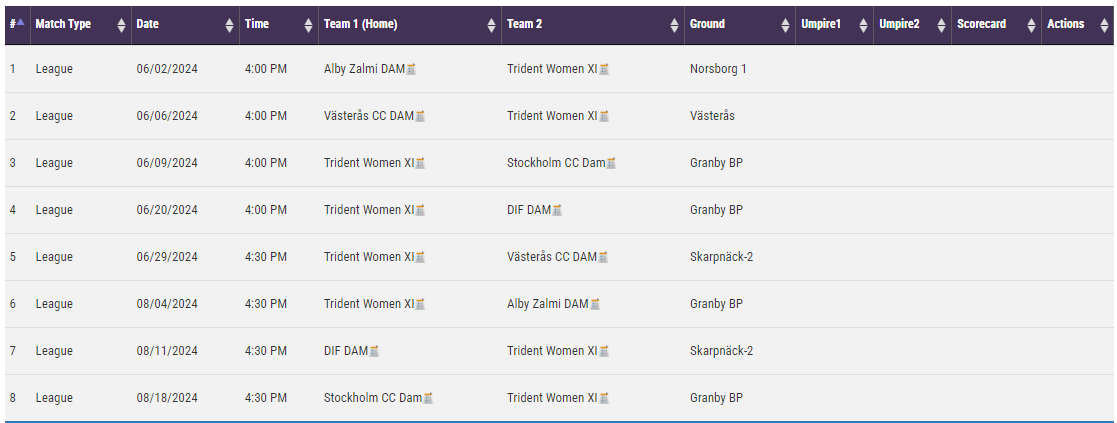Sort by Team 2 column header

(x=593, y=25)
